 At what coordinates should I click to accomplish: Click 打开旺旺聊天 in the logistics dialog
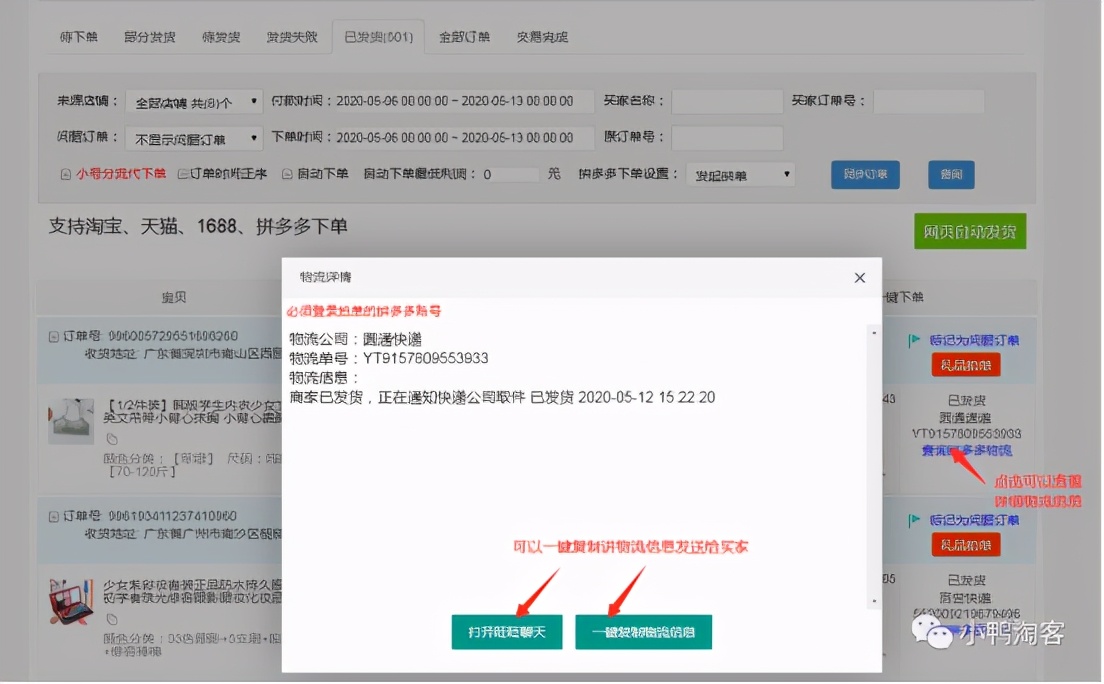coord(507,632)
